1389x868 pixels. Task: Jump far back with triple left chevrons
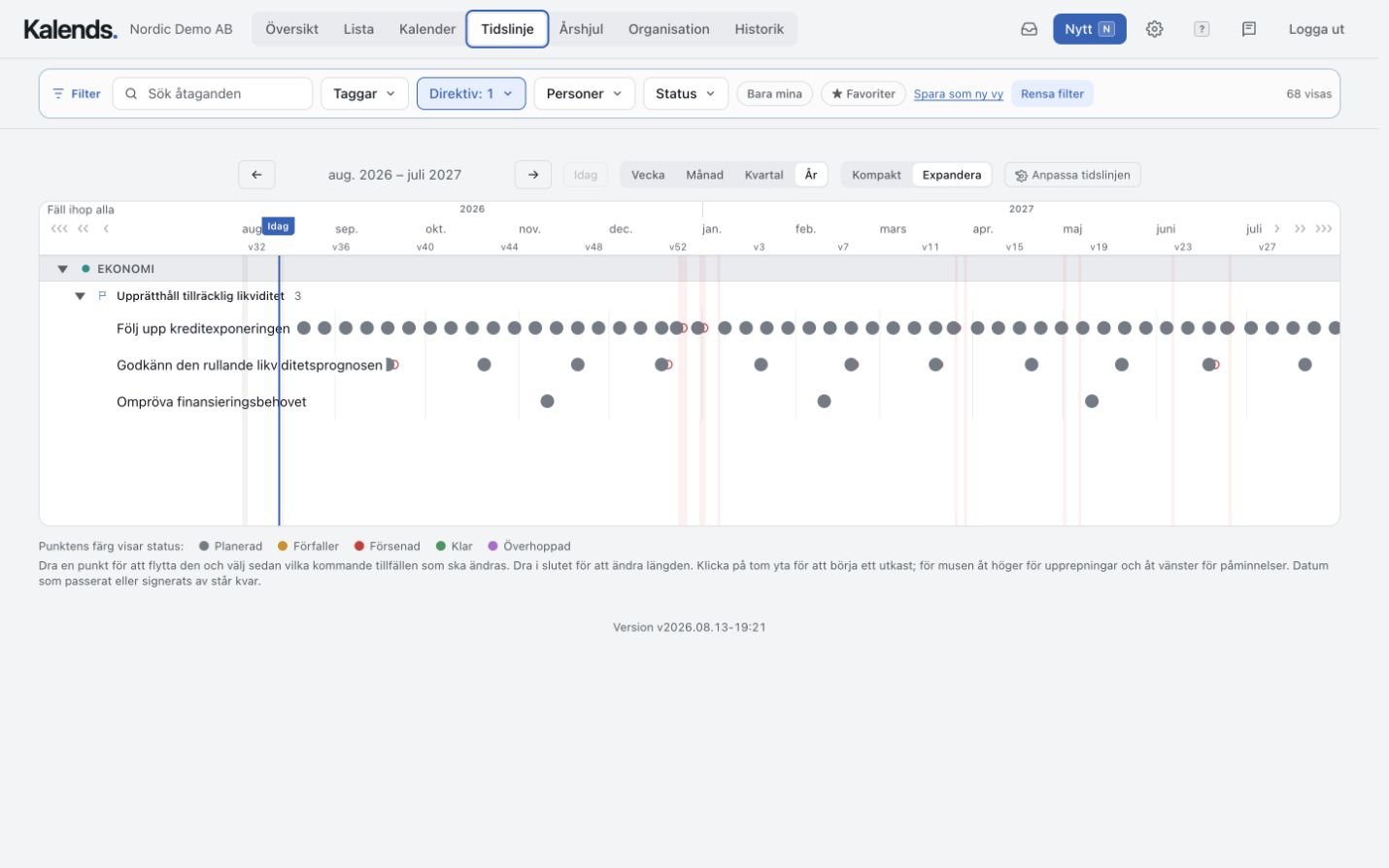pos(59,229)
